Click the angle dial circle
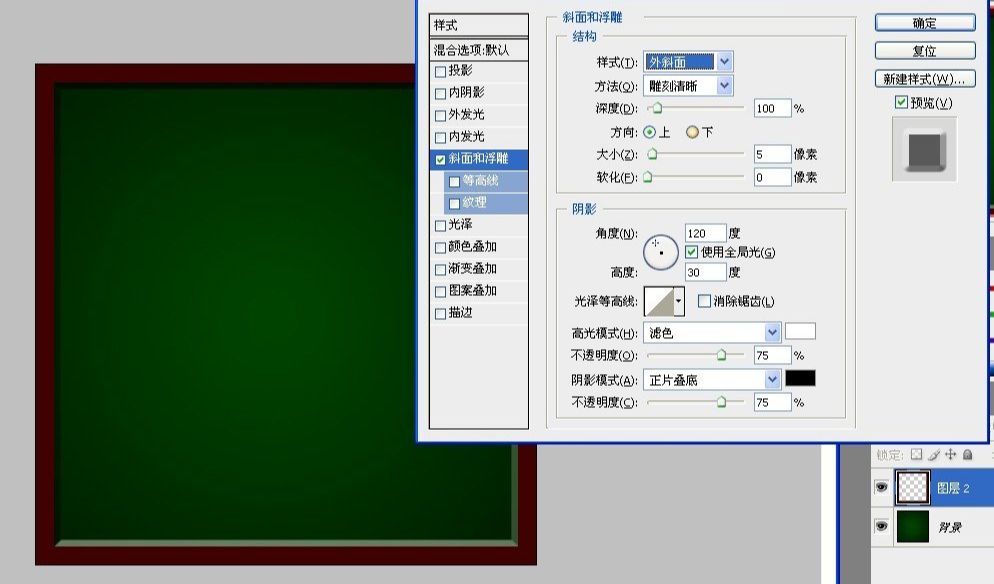This screenshot has height=584, width=994. click(x=661, y=252)
